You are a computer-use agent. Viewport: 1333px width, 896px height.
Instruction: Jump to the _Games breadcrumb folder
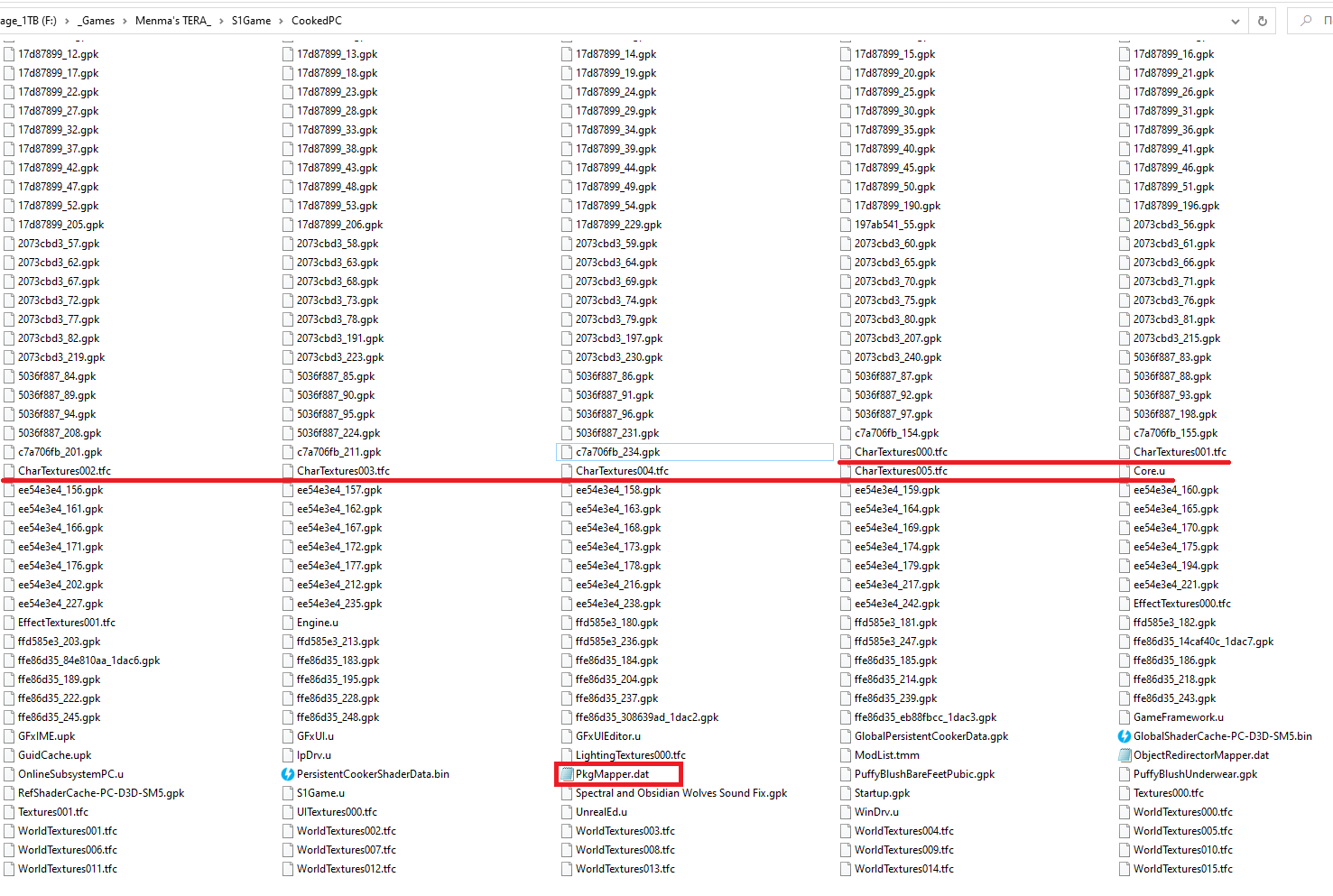pos(97,21)
